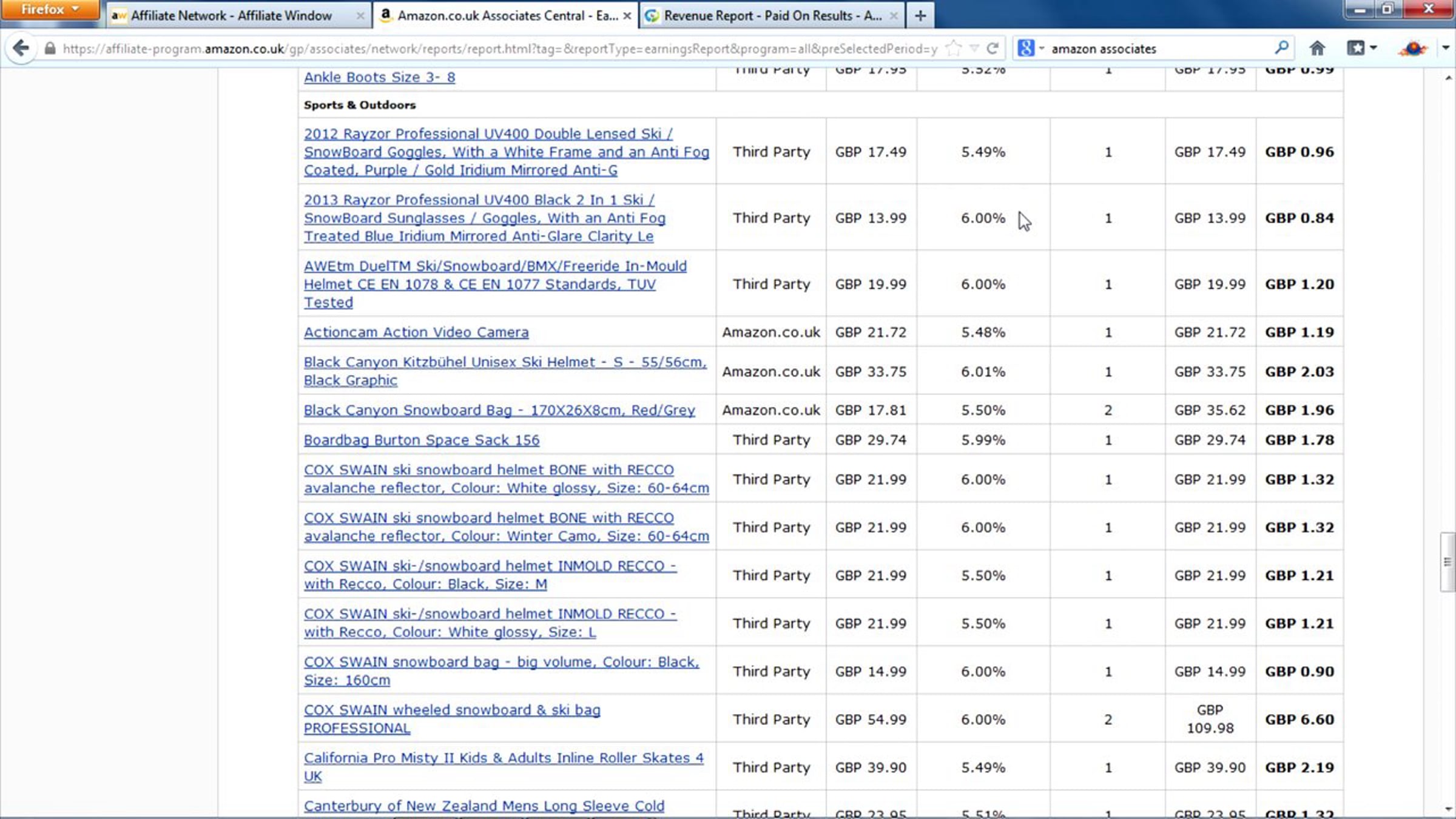The image size is (1456, 819).
Task: Open the Firefox application menu
Action: 50,9
